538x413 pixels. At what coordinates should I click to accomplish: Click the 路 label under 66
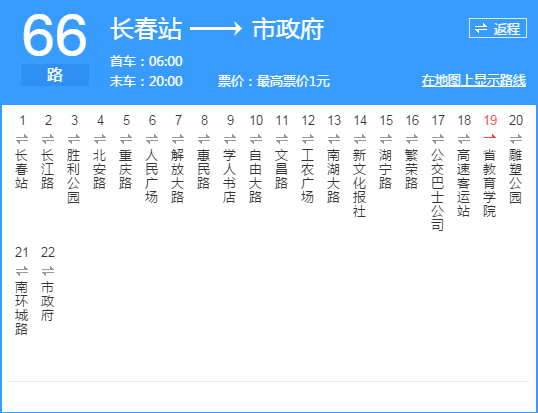[x=55, y=75]
